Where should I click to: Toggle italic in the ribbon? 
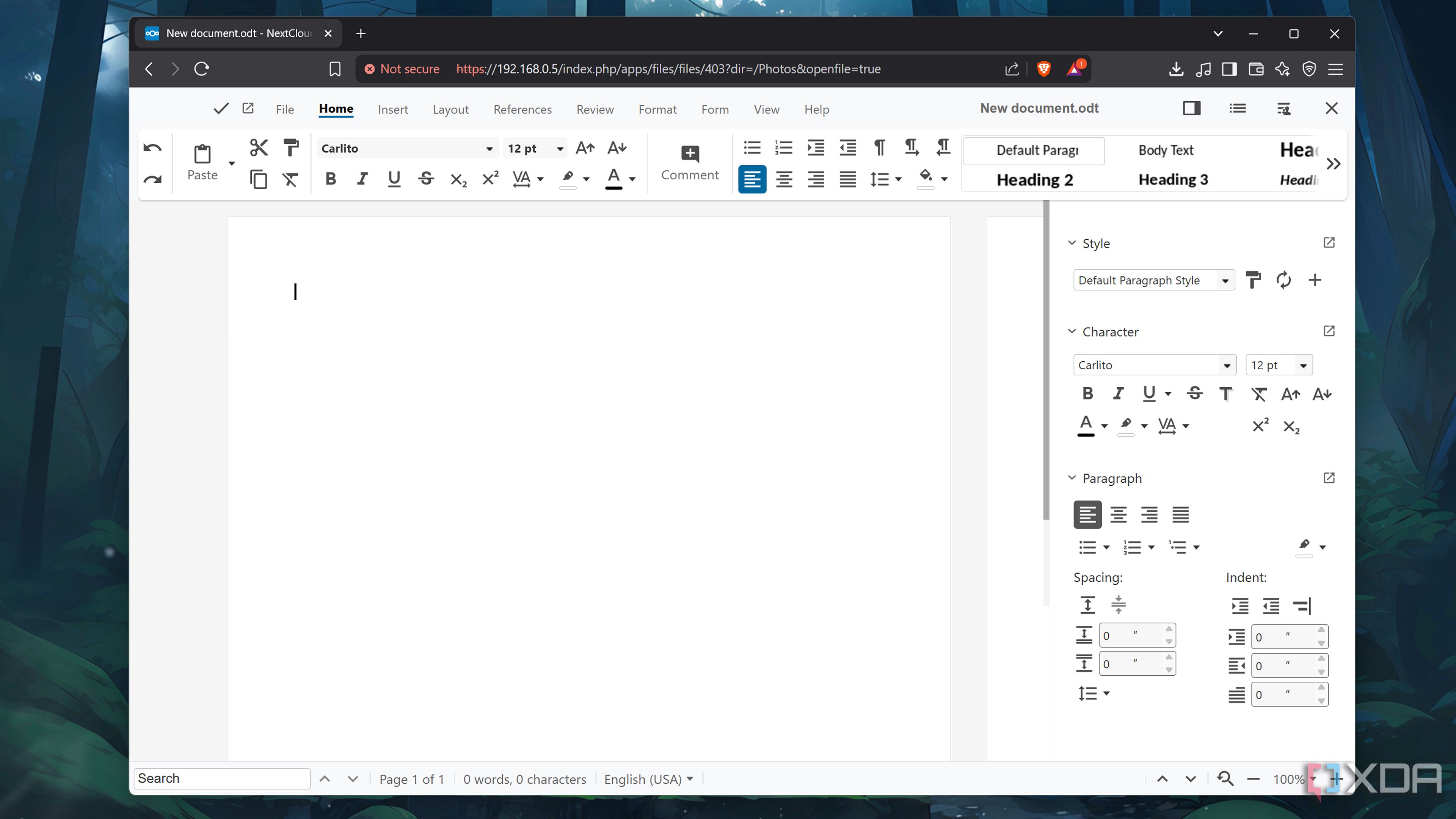(362, 180)
